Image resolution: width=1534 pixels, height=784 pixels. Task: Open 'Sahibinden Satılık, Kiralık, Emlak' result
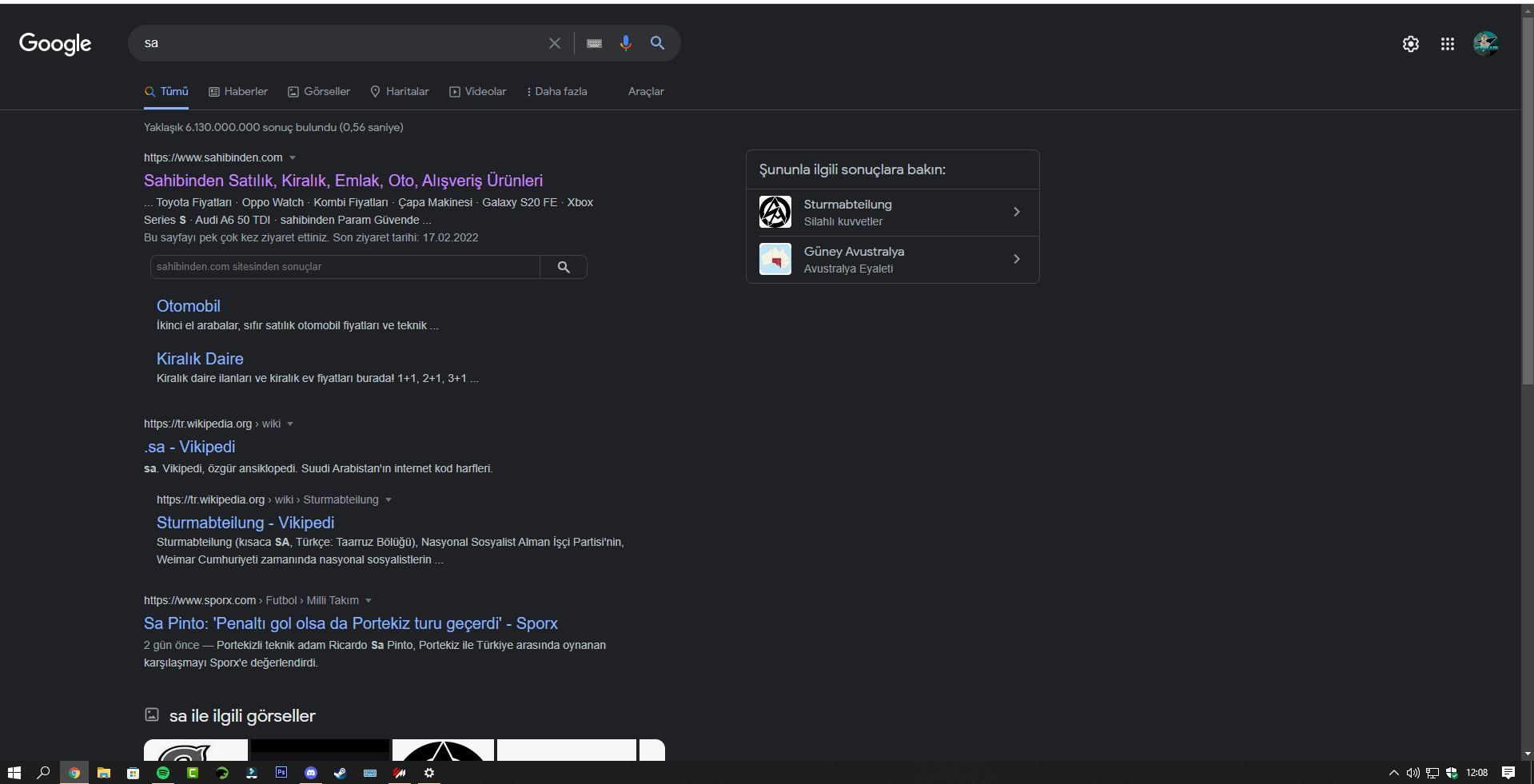click(343, 181)
